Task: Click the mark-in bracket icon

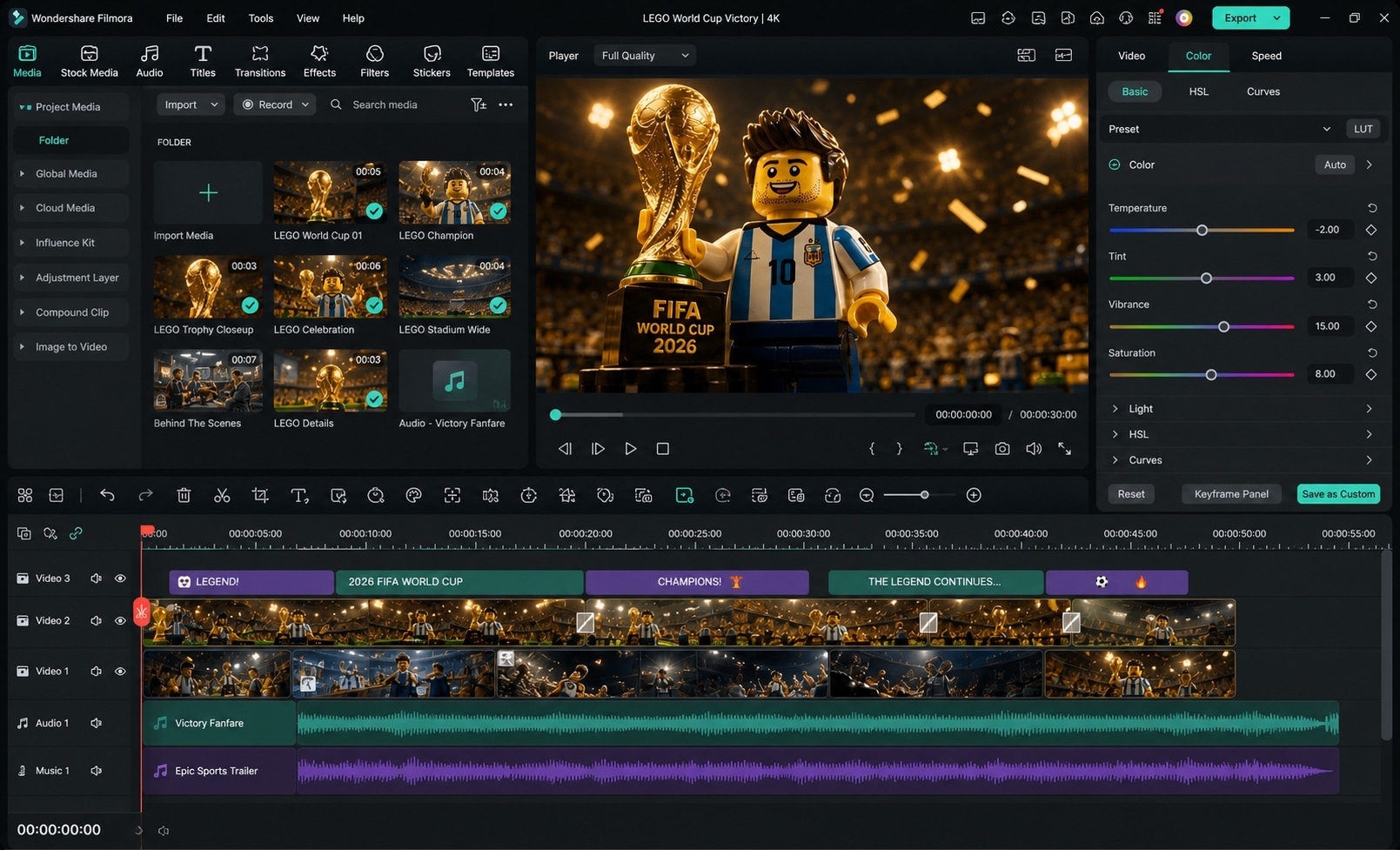Action: click(872, 449)
